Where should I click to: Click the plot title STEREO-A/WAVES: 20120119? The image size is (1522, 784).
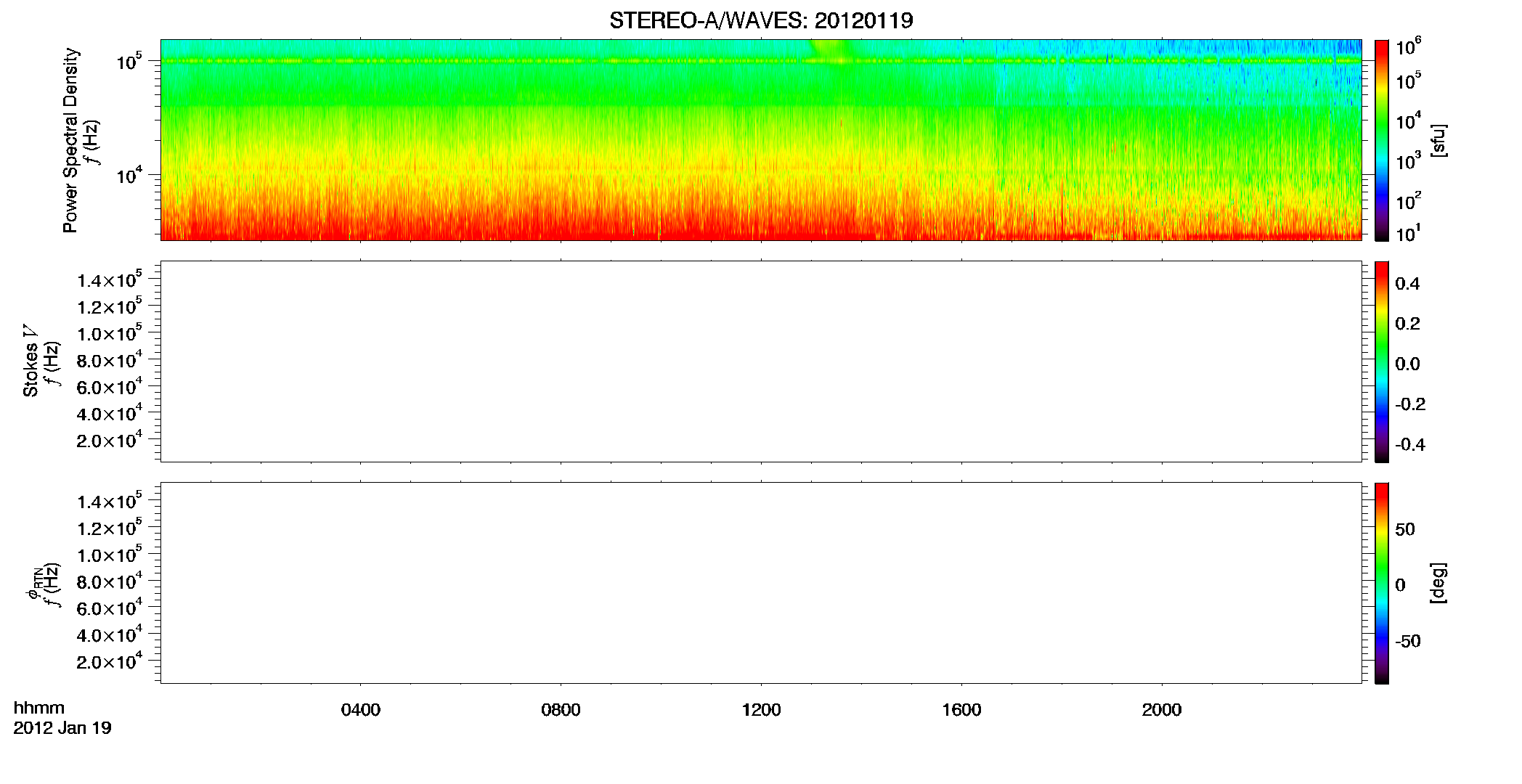pos(761,20)
